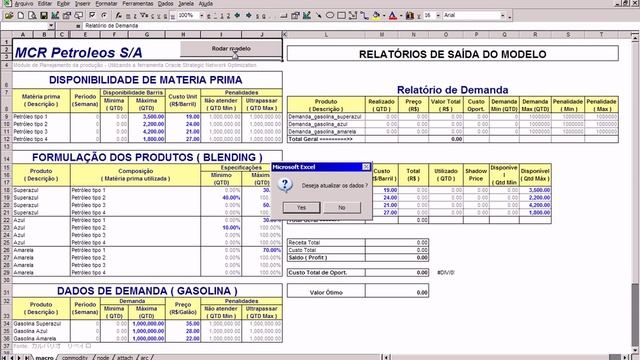Click the second green diamond icon
Screen dimensions: 640x360
pyautogui.click(x=248, y=16)
